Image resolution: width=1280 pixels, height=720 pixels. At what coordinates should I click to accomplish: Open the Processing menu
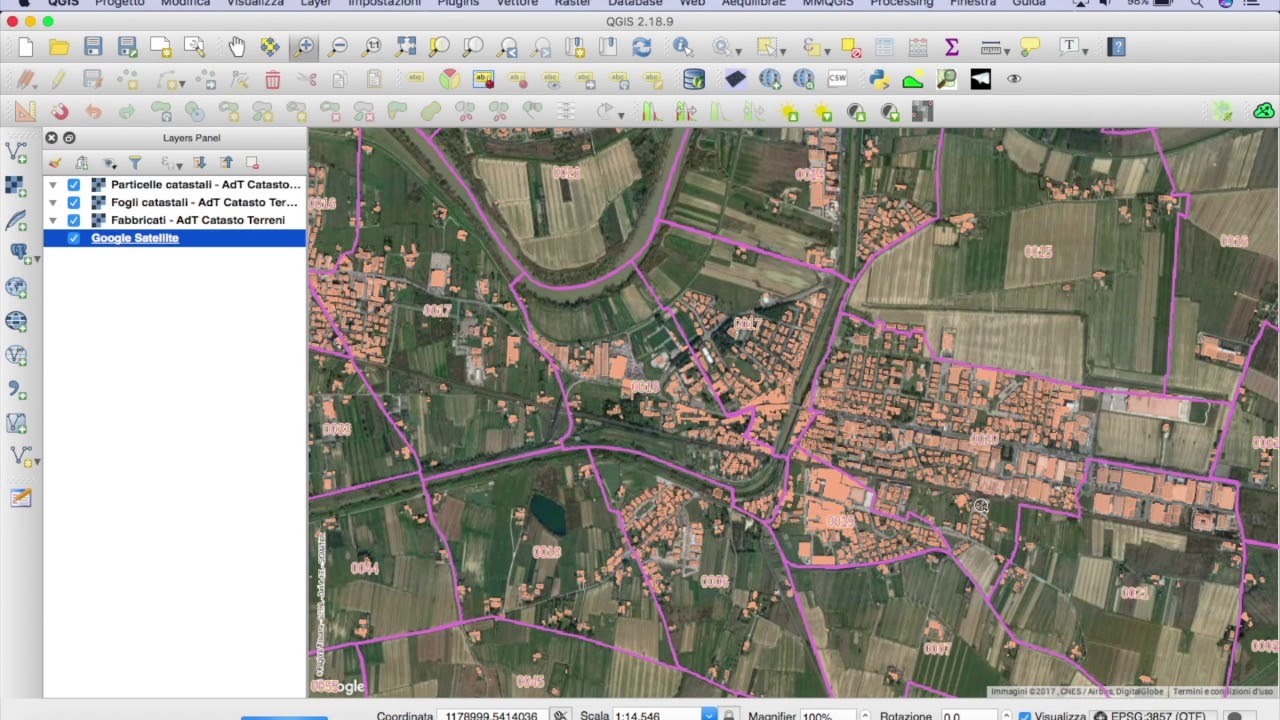pos(902,4)
